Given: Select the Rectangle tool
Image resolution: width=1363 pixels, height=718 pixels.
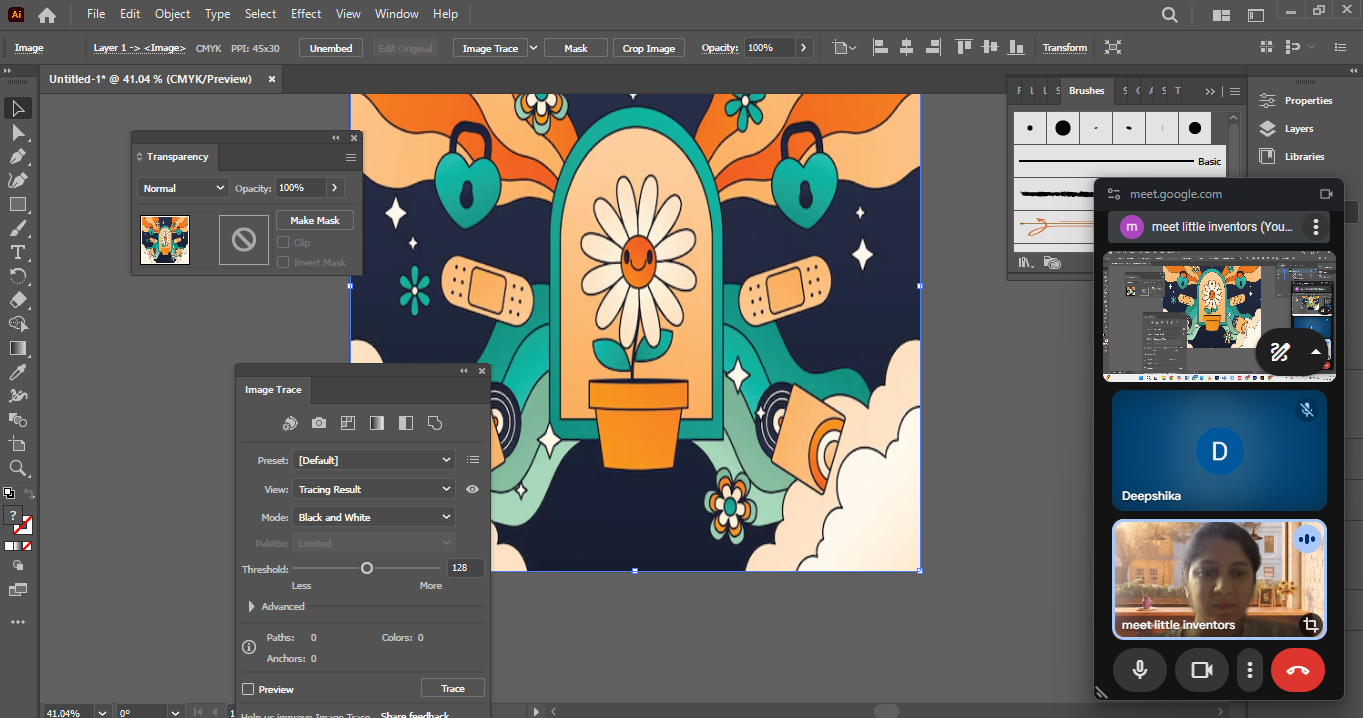Looking at the screenshot, I should 18,204.
